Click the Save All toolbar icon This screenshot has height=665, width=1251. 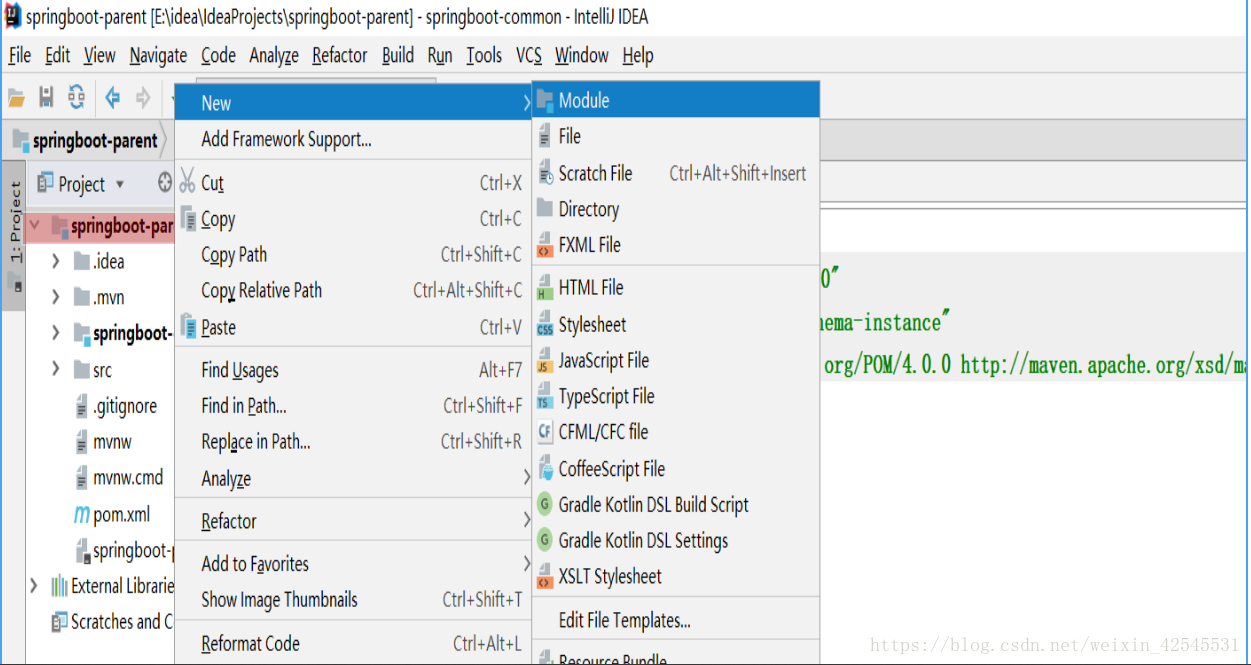coord(46,97)
